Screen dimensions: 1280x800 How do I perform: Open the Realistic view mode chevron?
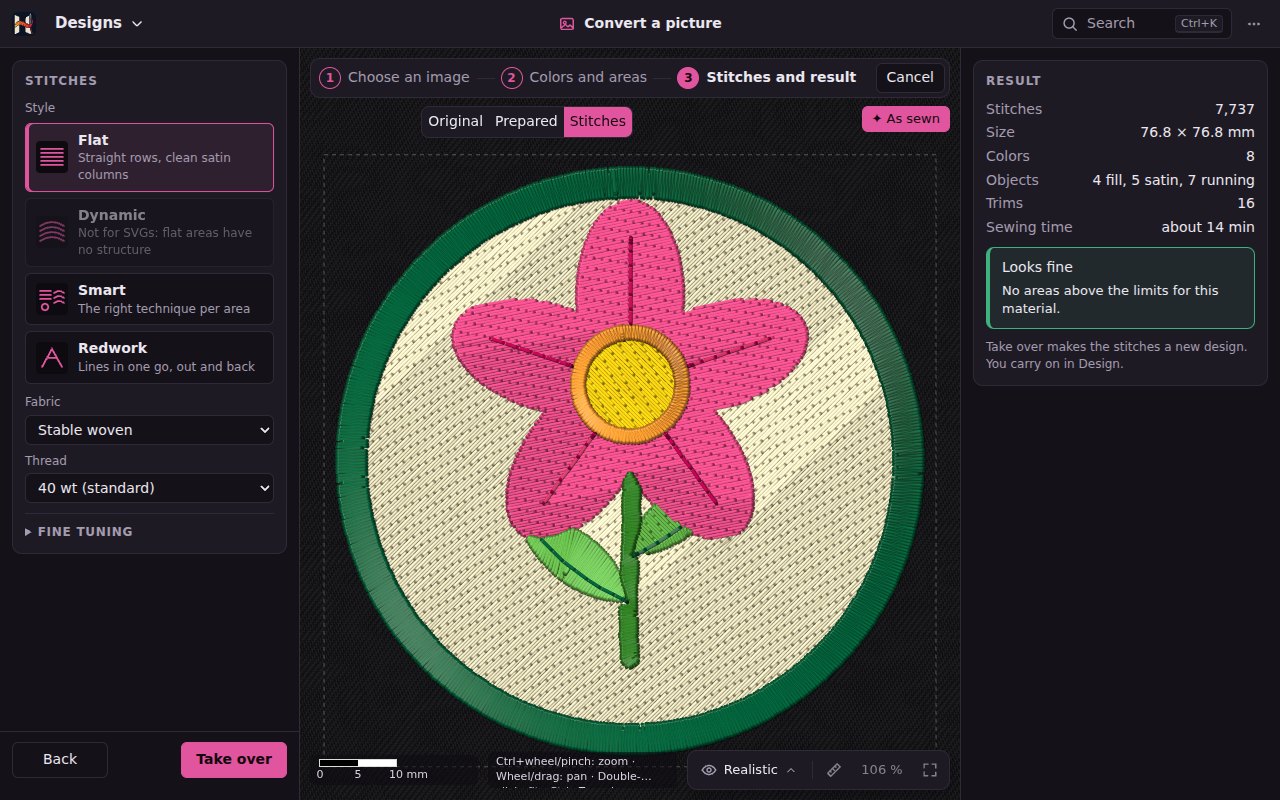[x=791, y=770]
